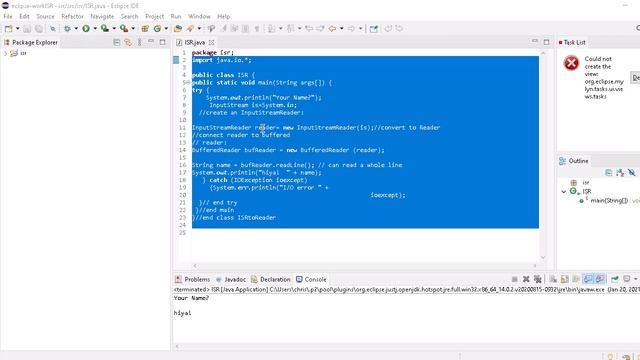Click the Open Perspective toolbar icon
Viewport: 640px width, 360px height.
pyautogui.click(x=373, y=29)
